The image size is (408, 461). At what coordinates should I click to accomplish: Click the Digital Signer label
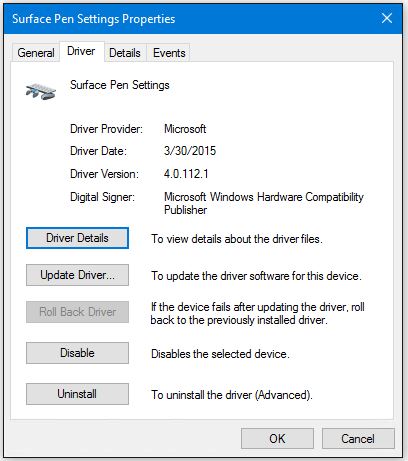pos(102,197)
